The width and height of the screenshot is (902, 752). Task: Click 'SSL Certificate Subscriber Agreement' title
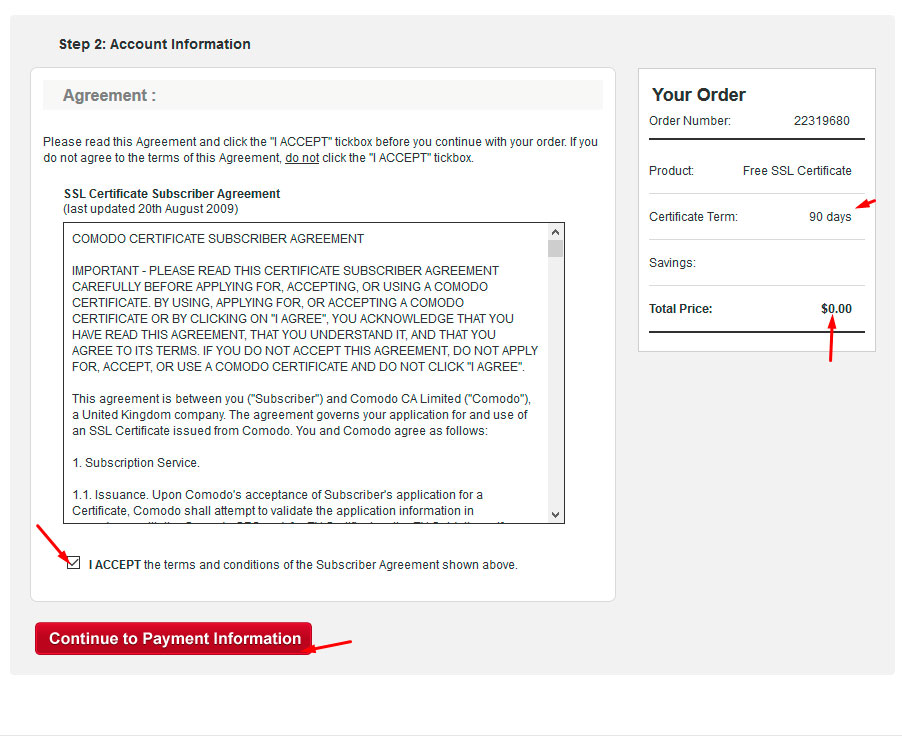tap(172, 194)
